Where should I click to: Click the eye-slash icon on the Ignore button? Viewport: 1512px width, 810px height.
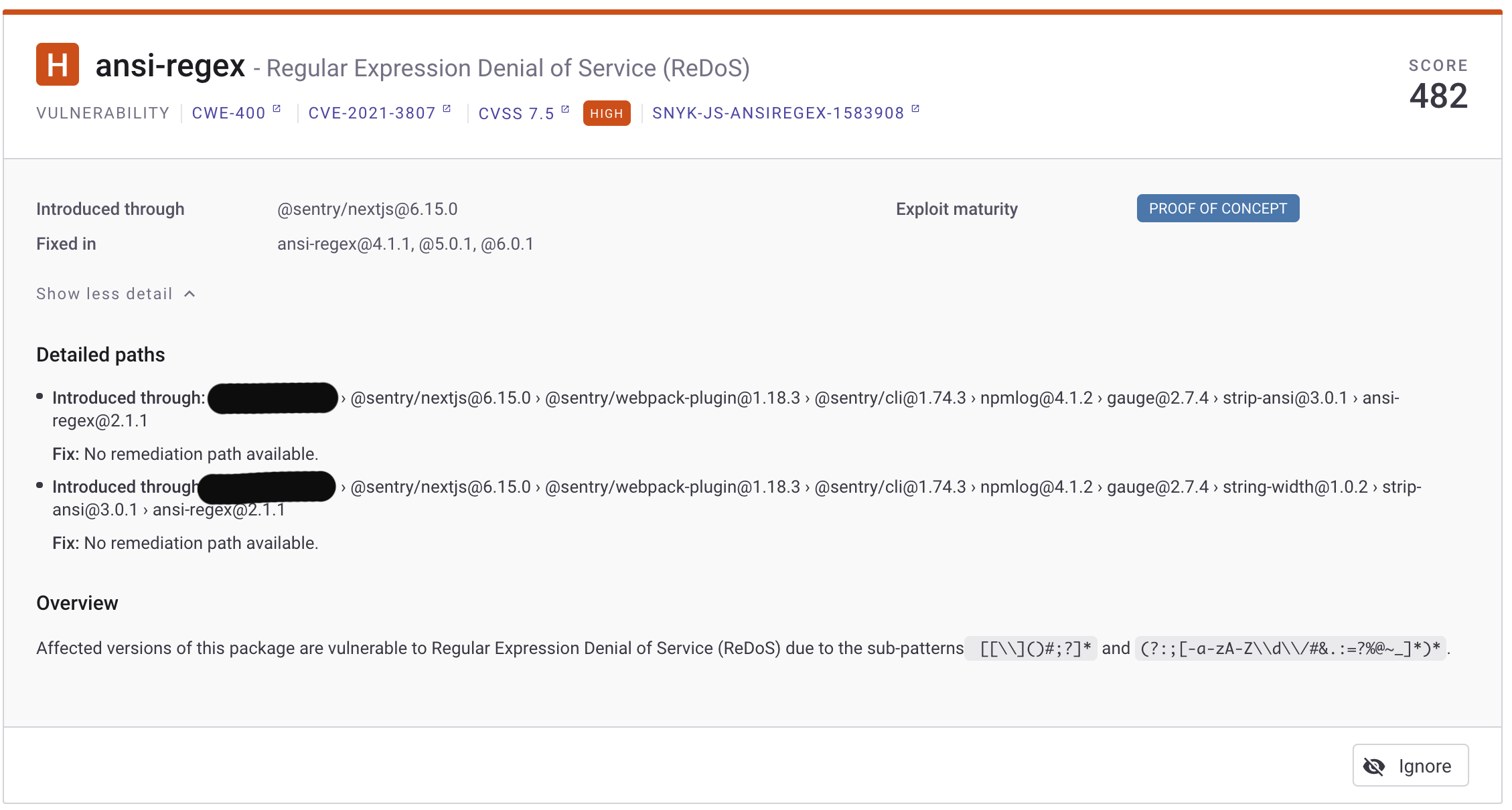(1375, 766)
